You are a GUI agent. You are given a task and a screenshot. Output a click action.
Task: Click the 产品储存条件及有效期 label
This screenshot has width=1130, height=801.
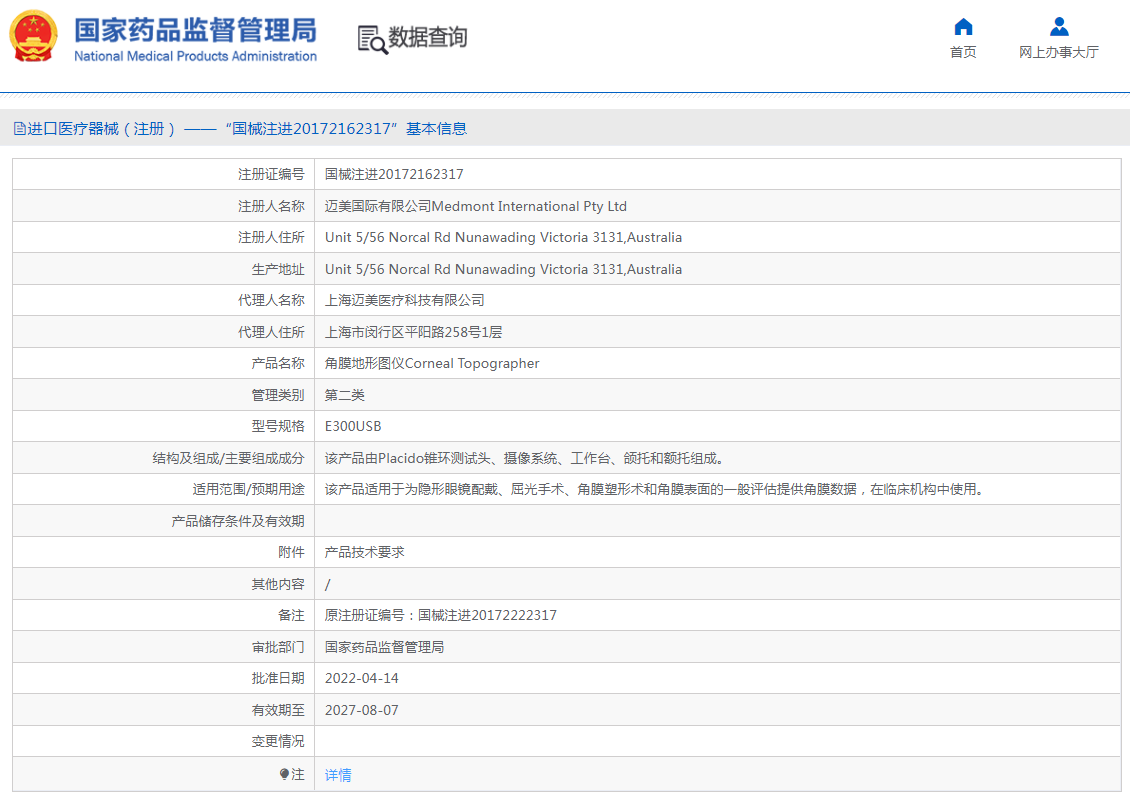(x=238, y=521)
